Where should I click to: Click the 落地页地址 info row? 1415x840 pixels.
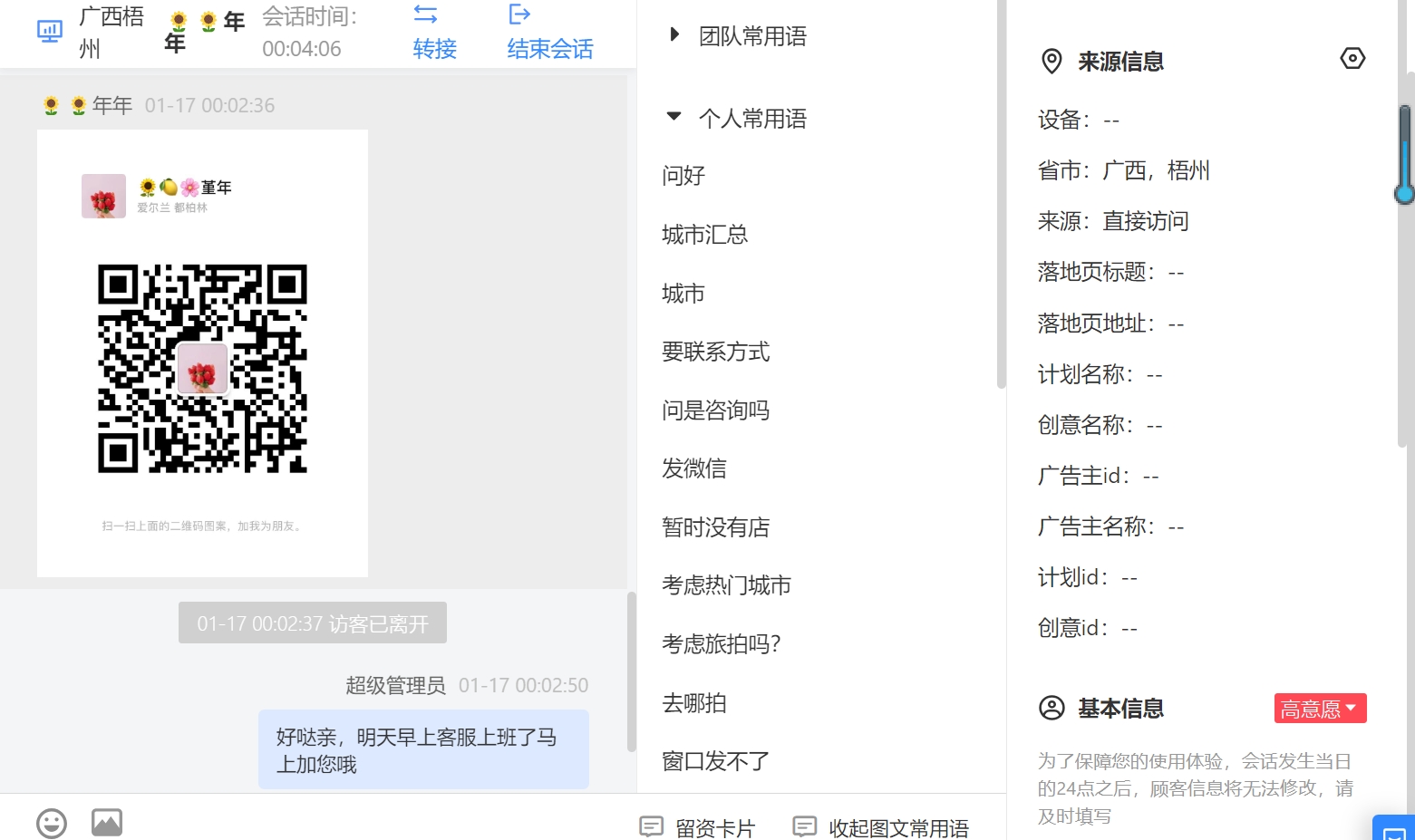[1111, 323]
